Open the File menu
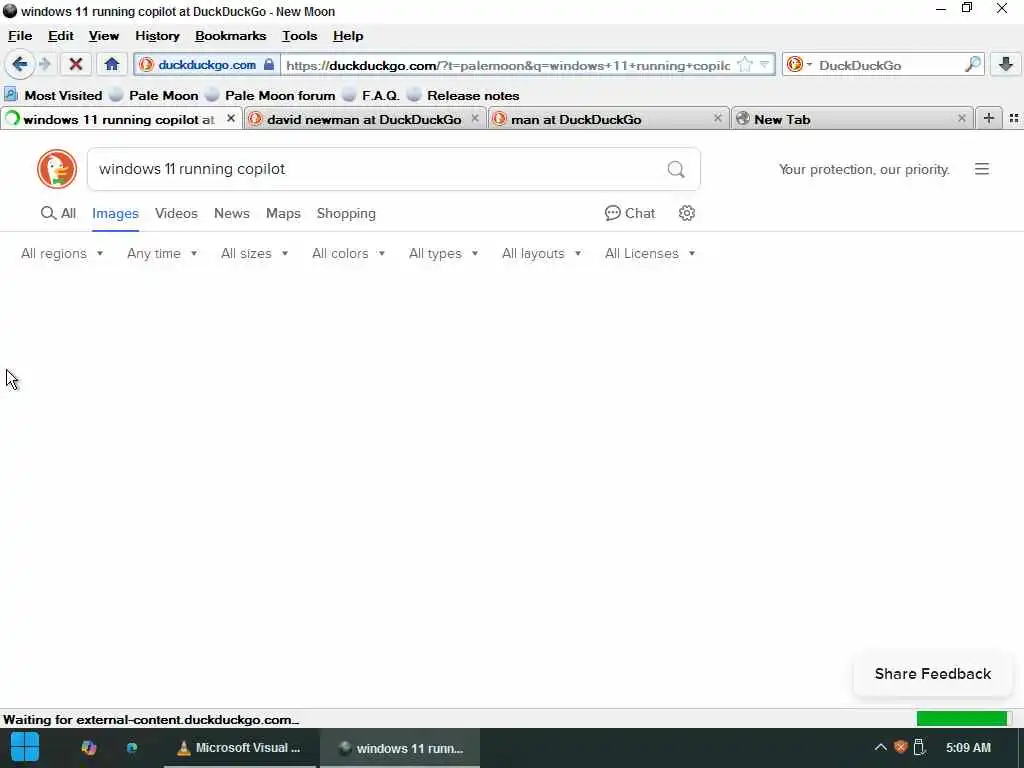 pyautogui.click(x=20, y=36)
